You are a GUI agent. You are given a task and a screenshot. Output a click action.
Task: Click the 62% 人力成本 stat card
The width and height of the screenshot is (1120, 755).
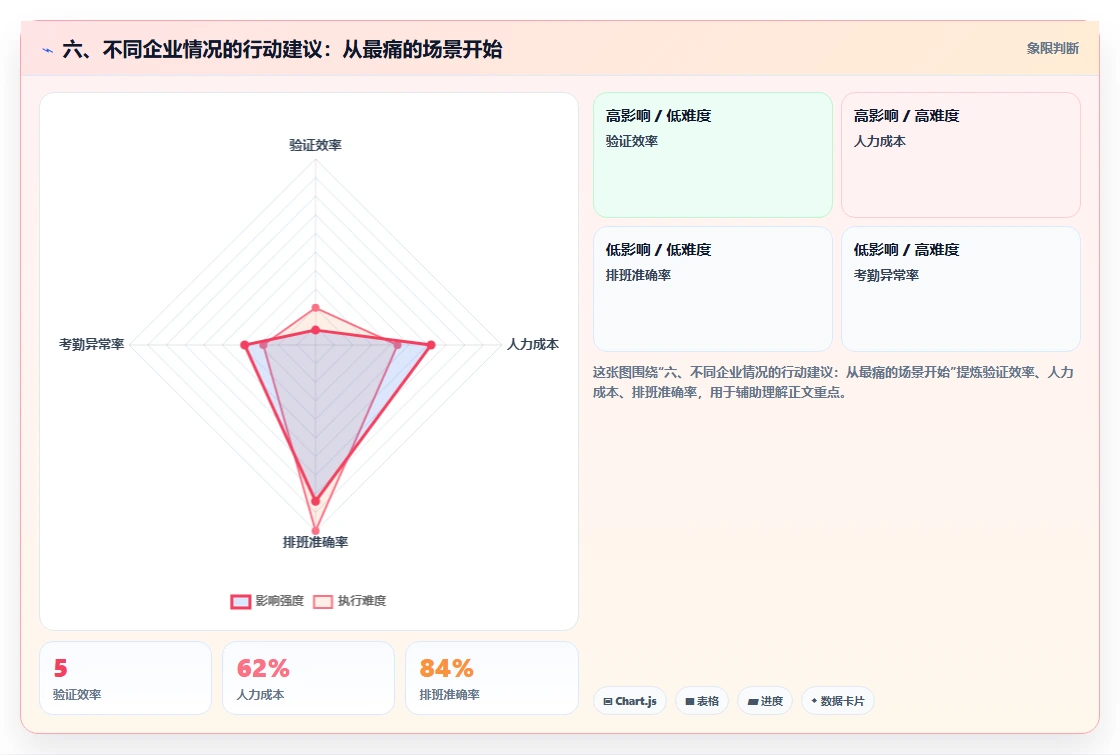[x=309, y=678]
